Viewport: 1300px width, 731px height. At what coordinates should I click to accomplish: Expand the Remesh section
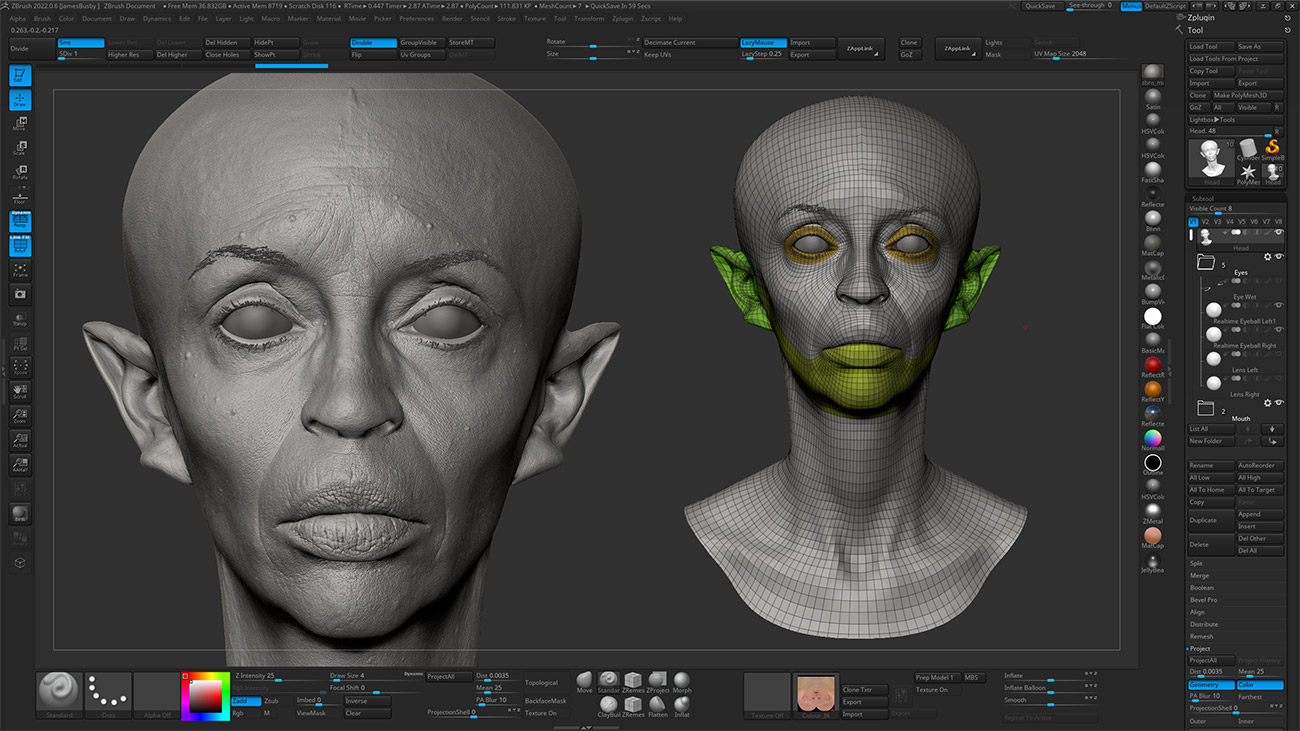tap(1201, 636)
